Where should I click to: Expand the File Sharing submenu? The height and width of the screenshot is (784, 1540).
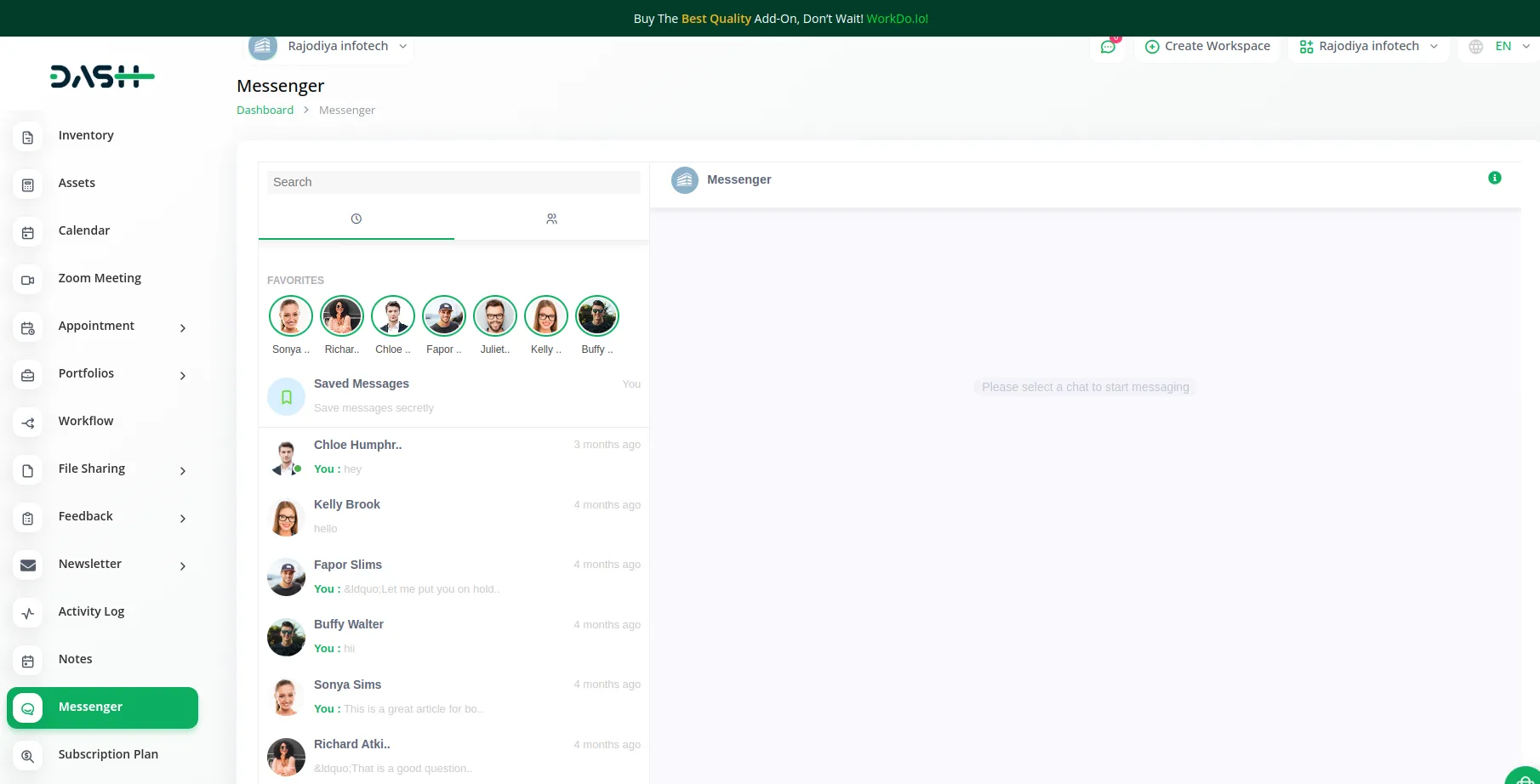[182, 470]
